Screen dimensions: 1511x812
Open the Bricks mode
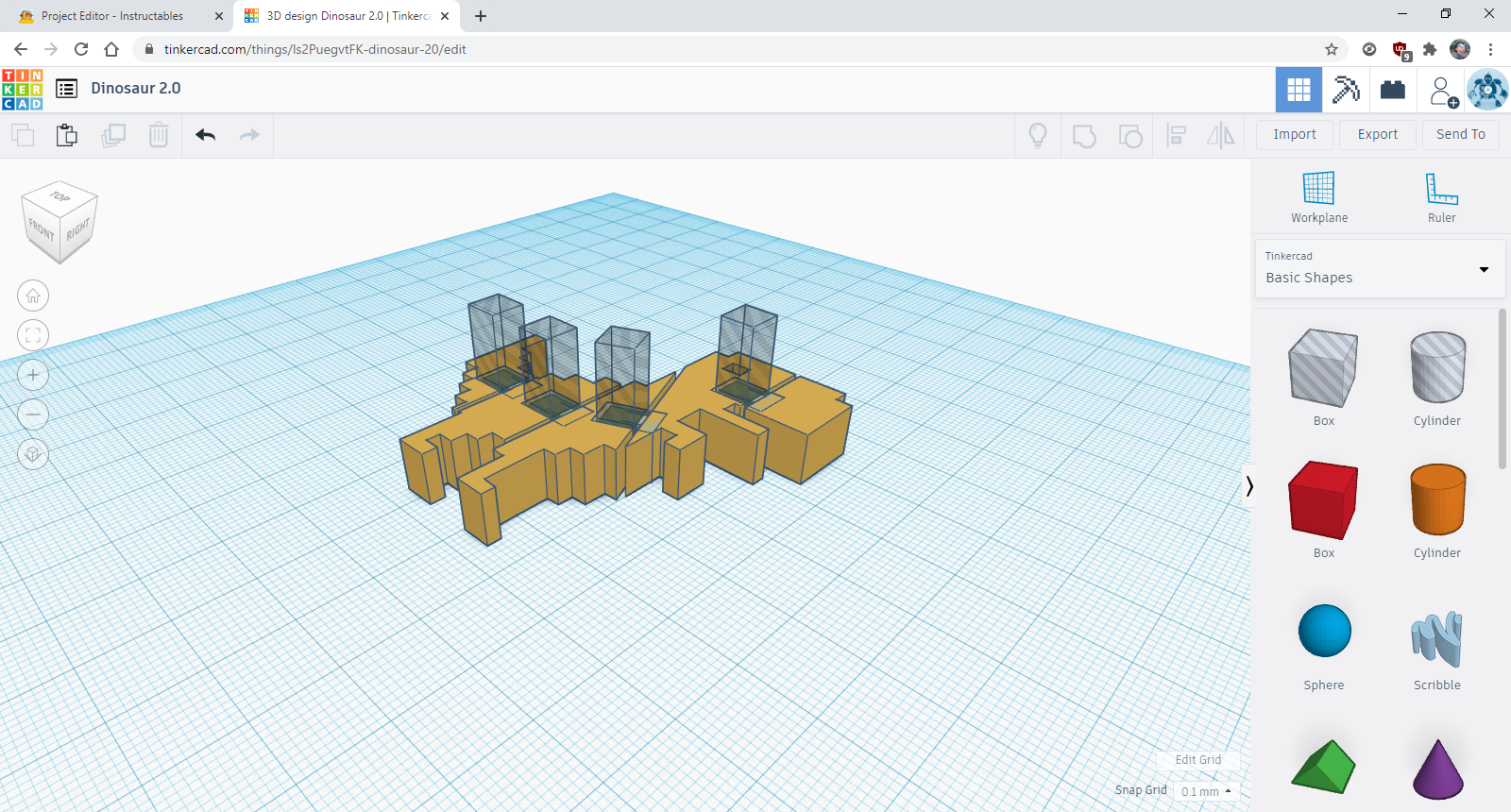tap(1393, 90)
